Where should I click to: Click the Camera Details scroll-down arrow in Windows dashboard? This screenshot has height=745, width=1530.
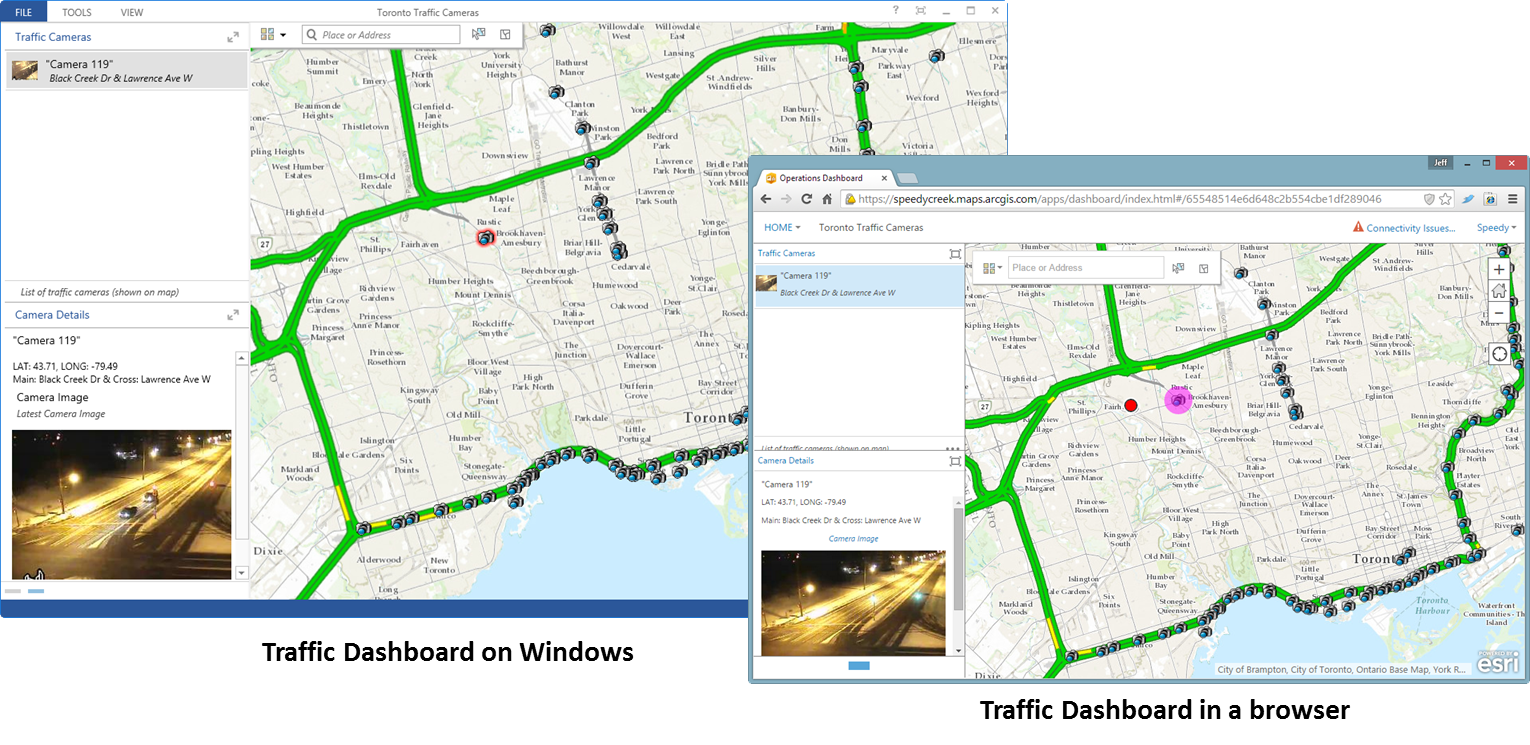pos(240,573)
